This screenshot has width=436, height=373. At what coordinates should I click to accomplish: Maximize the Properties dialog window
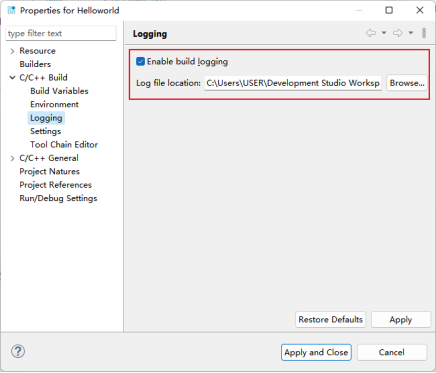pos(389,10)
